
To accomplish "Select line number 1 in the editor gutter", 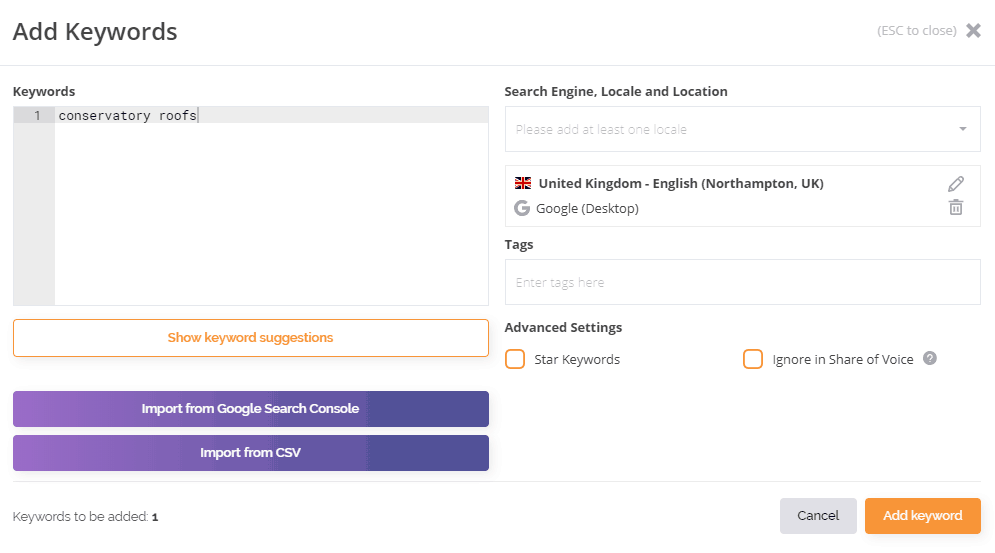I will click(37, 116).
